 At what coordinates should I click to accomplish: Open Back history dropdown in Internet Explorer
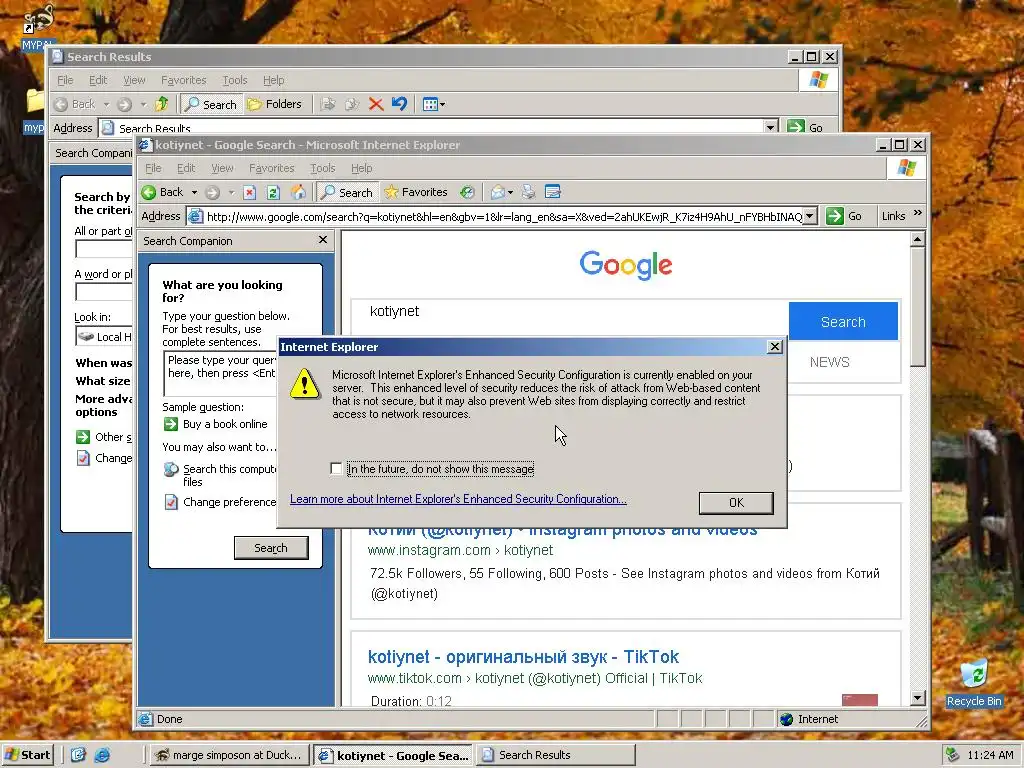[194, 192]
